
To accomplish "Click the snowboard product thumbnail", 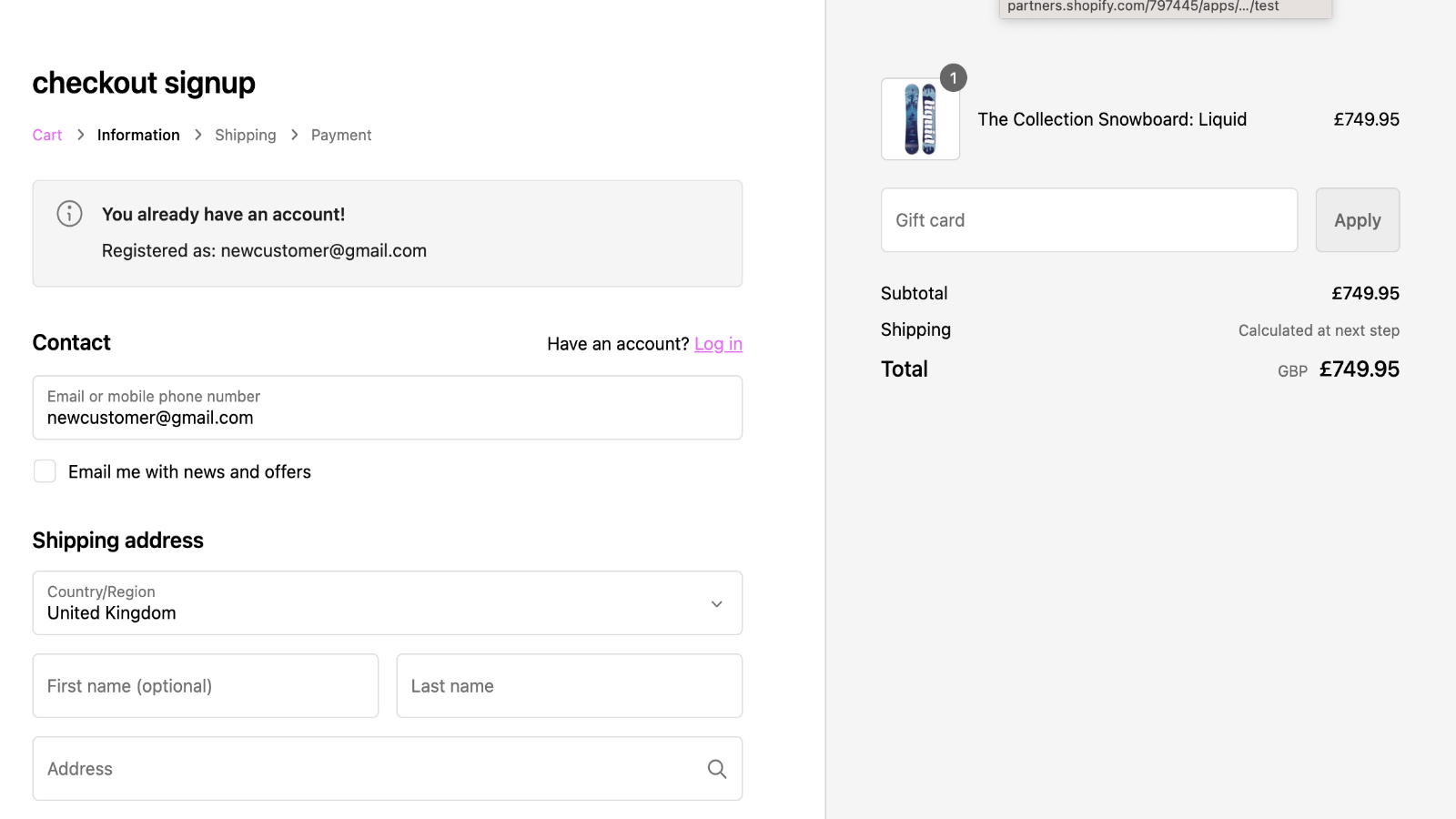I will tap(920, 119).
